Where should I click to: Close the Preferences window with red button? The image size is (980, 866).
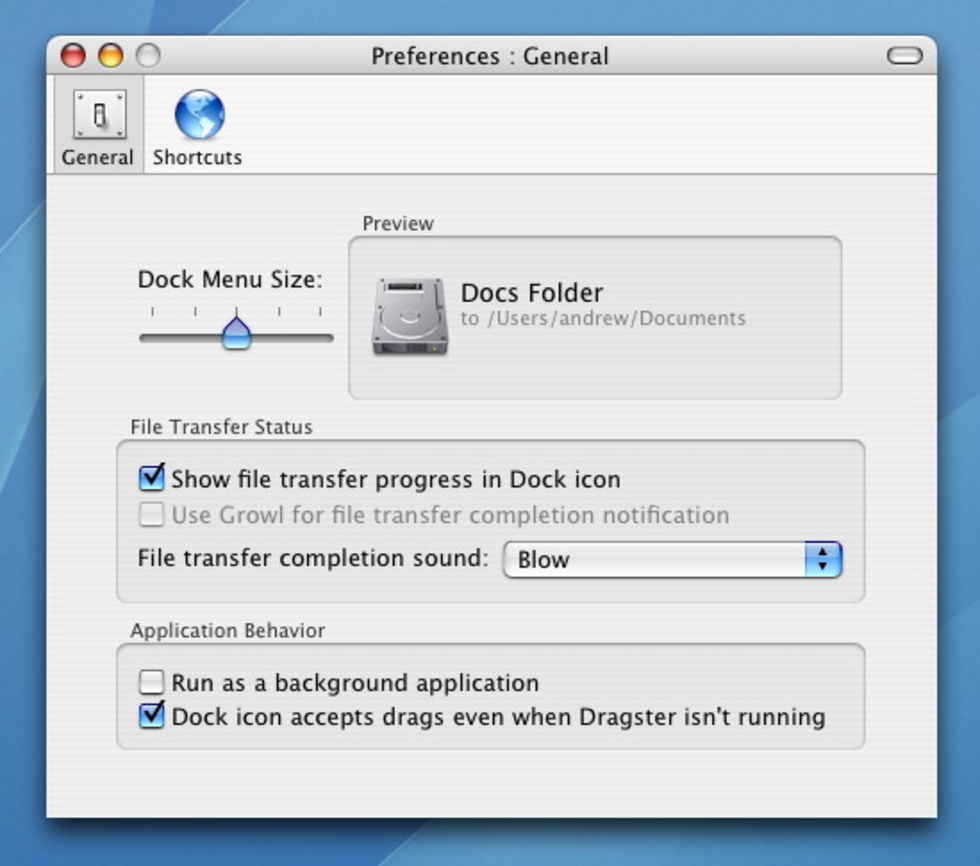tap(74, 56)
